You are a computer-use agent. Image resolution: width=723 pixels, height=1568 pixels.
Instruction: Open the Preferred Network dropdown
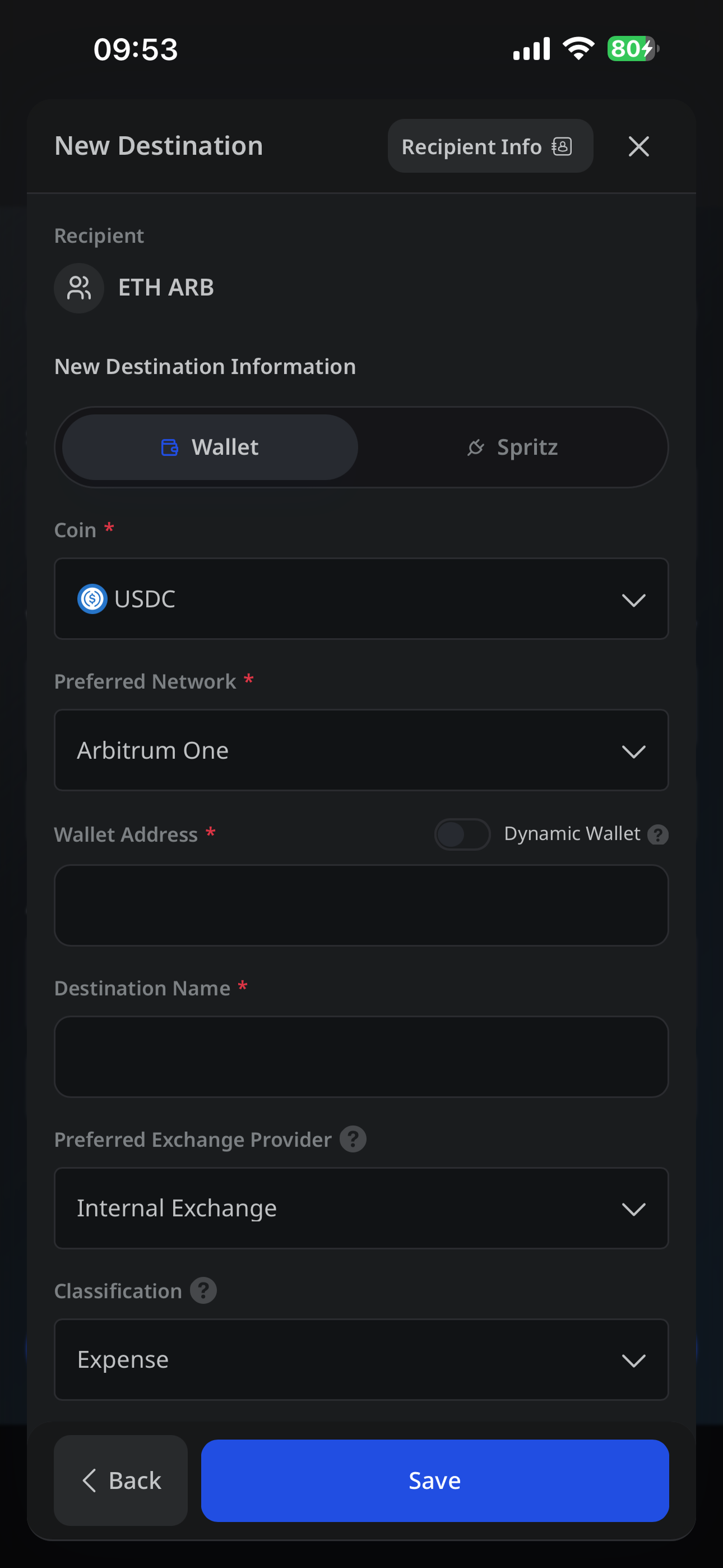[361, 750]
